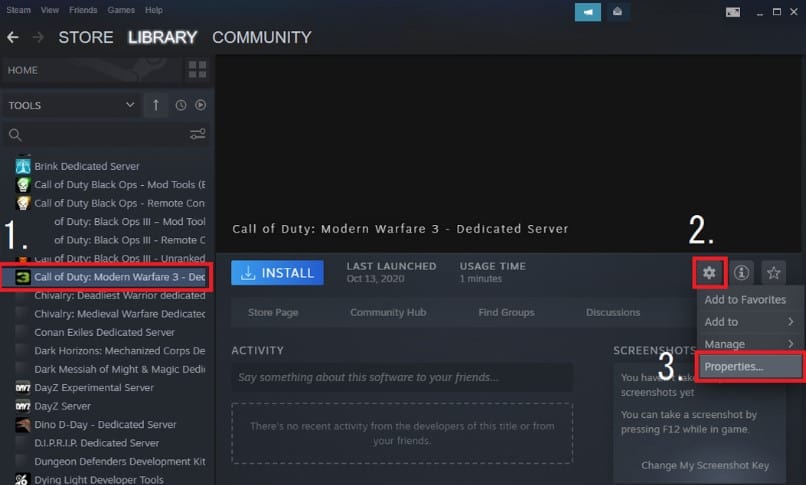
Task: Open the Discussions link
Action: click(x=613, y=312)
